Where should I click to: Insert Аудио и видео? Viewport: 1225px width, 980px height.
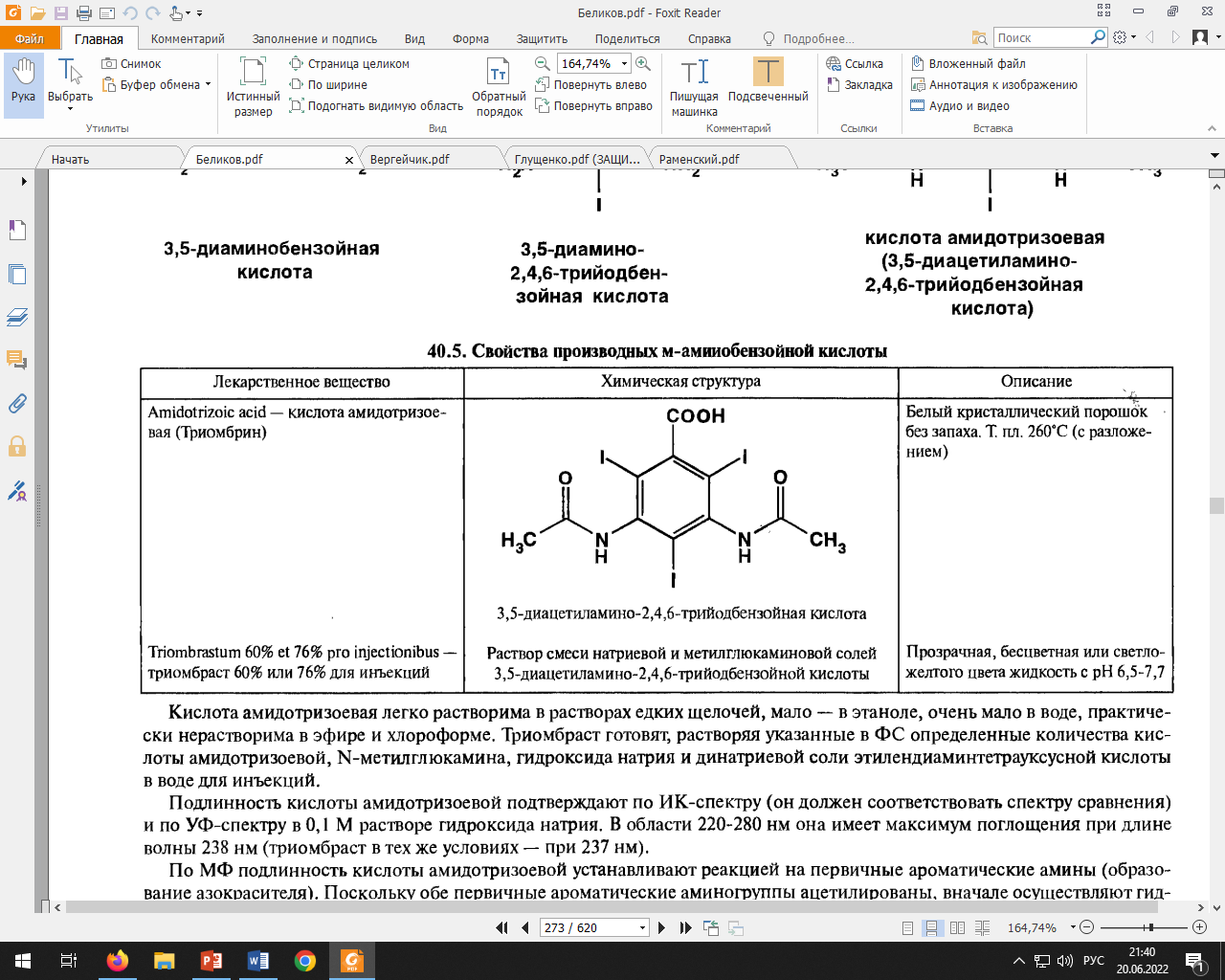[x=960, y=106]
